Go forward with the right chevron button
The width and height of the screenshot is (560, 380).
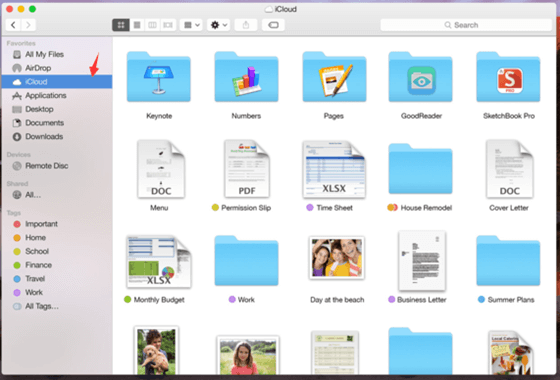tap(29, 25)
